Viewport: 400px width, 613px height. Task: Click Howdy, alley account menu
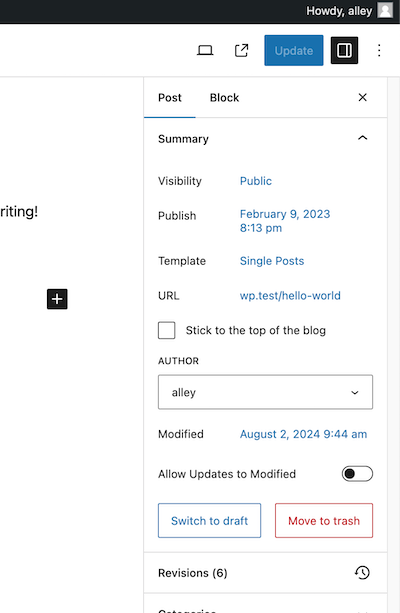[339, 11]
